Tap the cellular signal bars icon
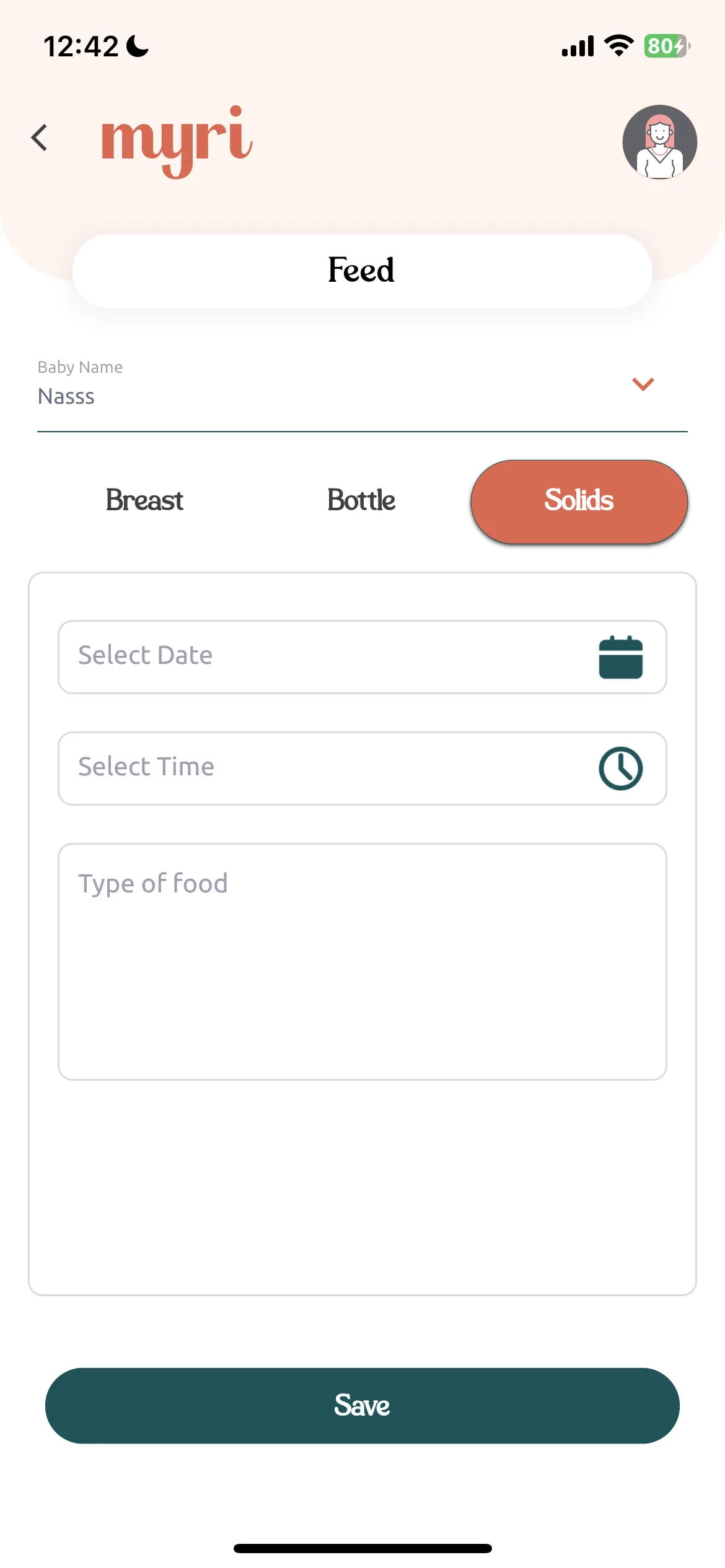Screen dimensions: 725x1568 coord(578,46)
